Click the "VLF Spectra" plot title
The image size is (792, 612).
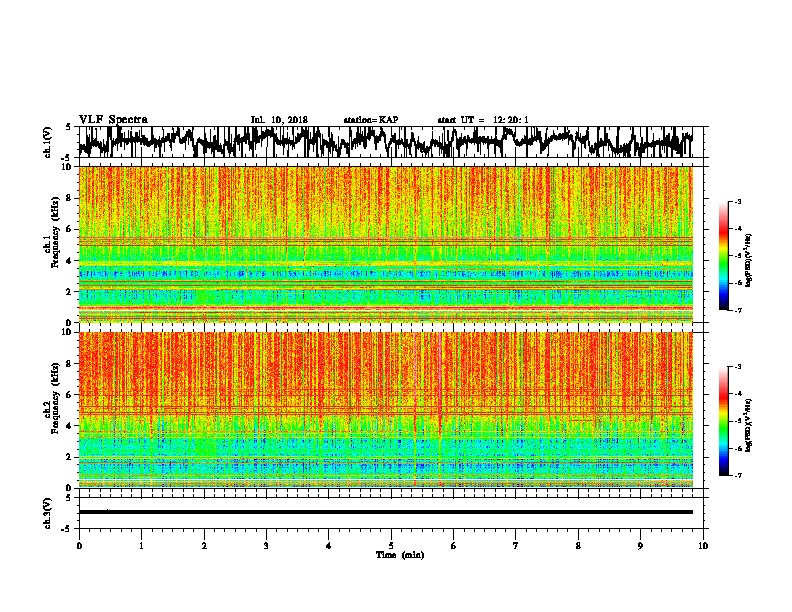pyautogui.click(x=113, y=119)
